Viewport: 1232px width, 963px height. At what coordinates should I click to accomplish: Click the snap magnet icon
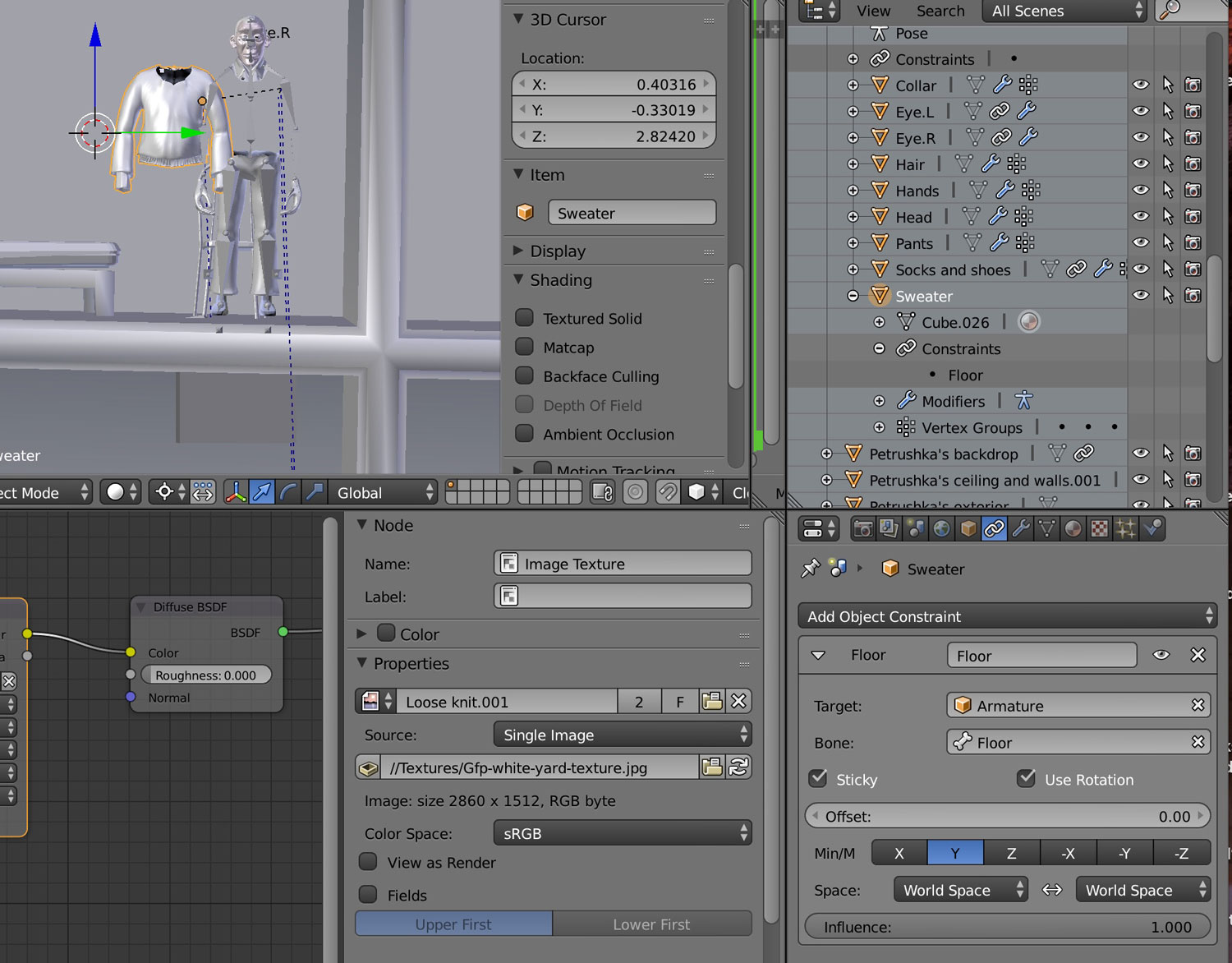[668, 492]
